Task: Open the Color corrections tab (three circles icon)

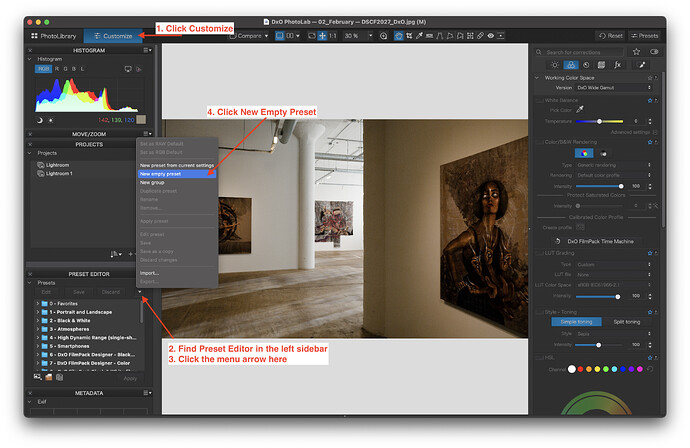Action: coord(571,65)
